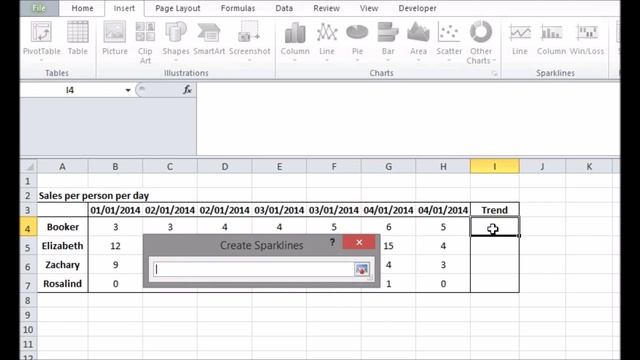Viewport: 640px width, 360px height.
Task: Select column A header
Action: pos(62,167)
